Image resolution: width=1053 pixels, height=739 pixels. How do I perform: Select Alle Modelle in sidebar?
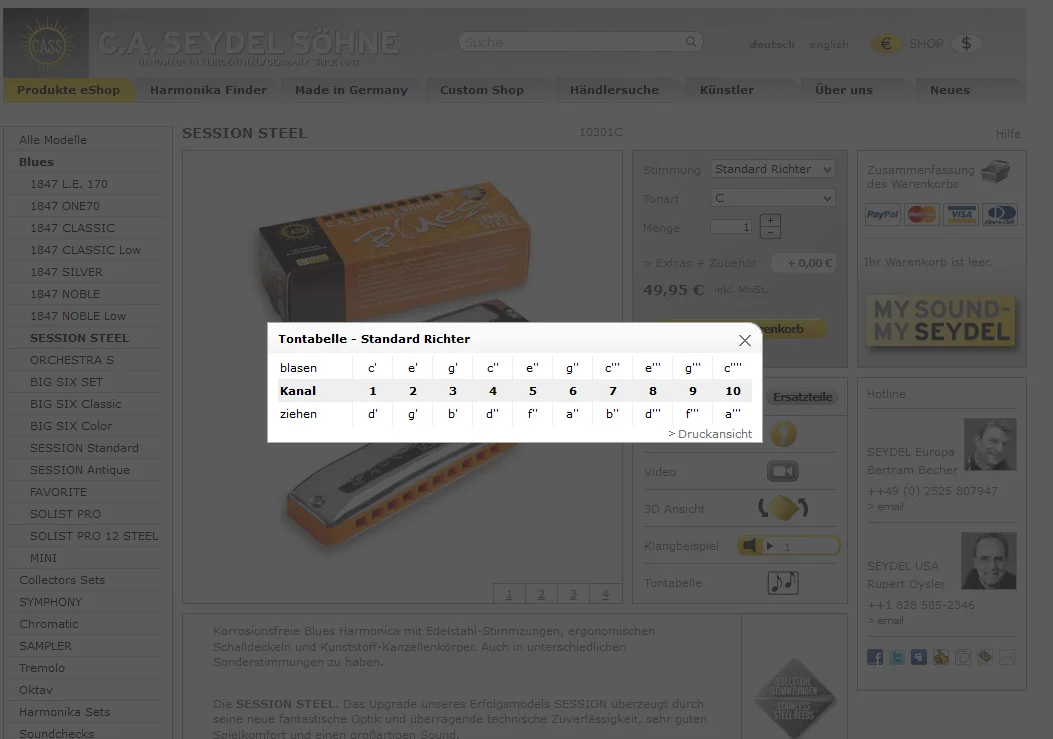[53, 140]
